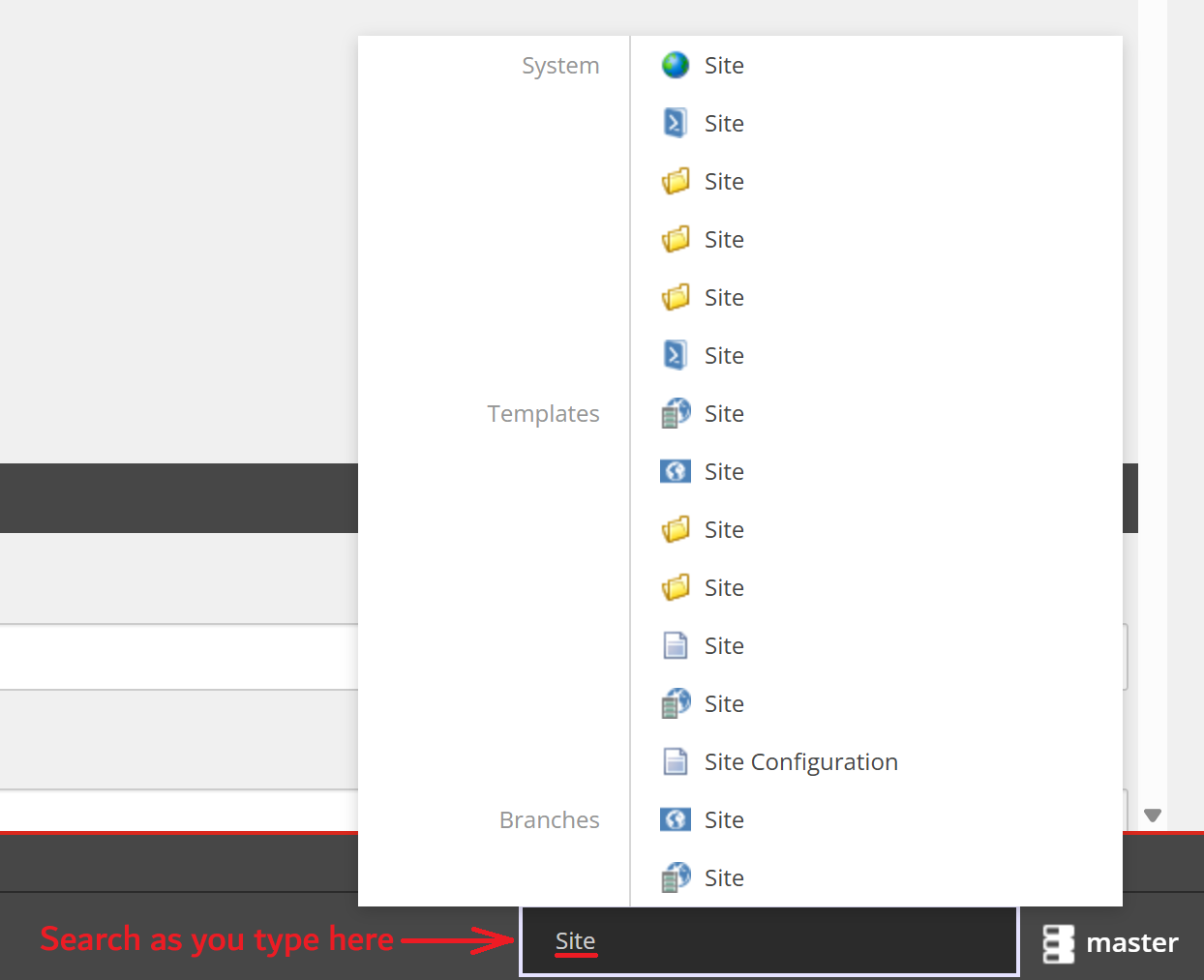Viewport: 1204px width, 980px height.
Task: Open folder Site result directly above second script result
Action: point(876,297)
